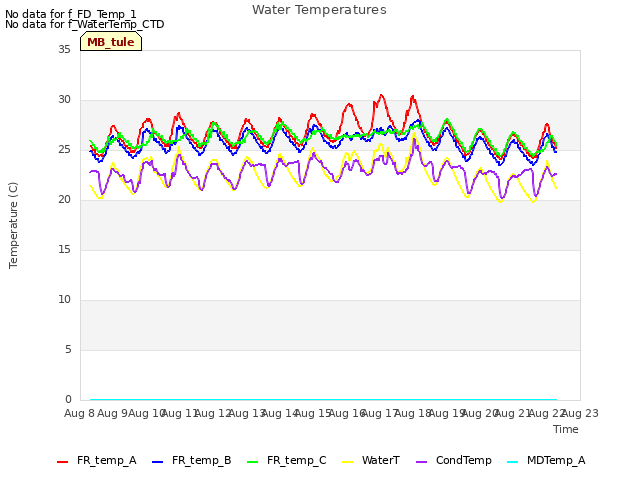Click the 'No data for f_FD_Temp_1' message
This screenshot has width=640, height=480.
[71, 14]
